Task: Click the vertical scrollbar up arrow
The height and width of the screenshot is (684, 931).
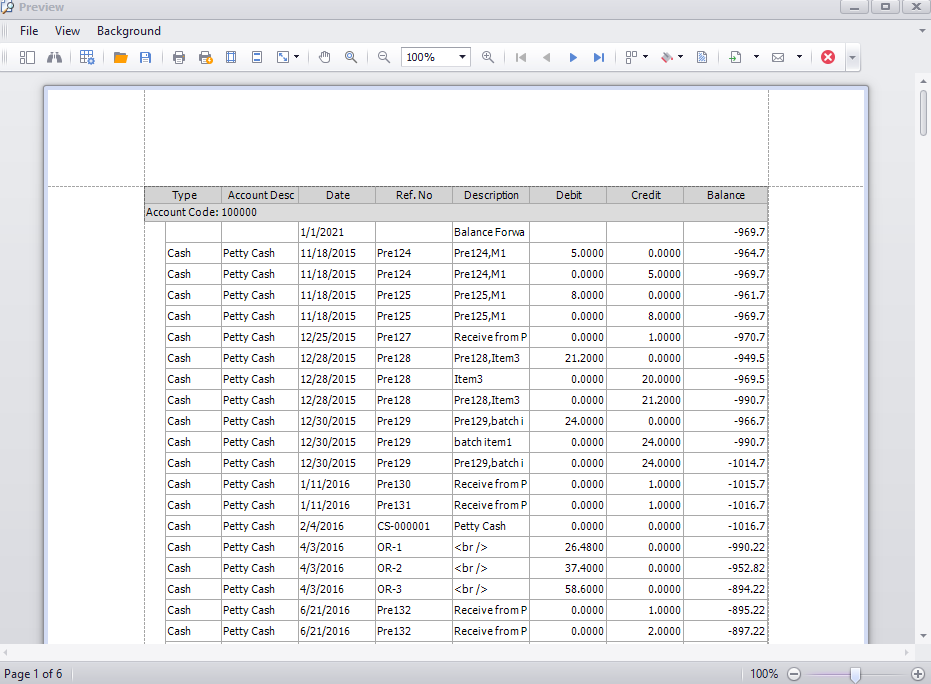Action: [923, 81]
